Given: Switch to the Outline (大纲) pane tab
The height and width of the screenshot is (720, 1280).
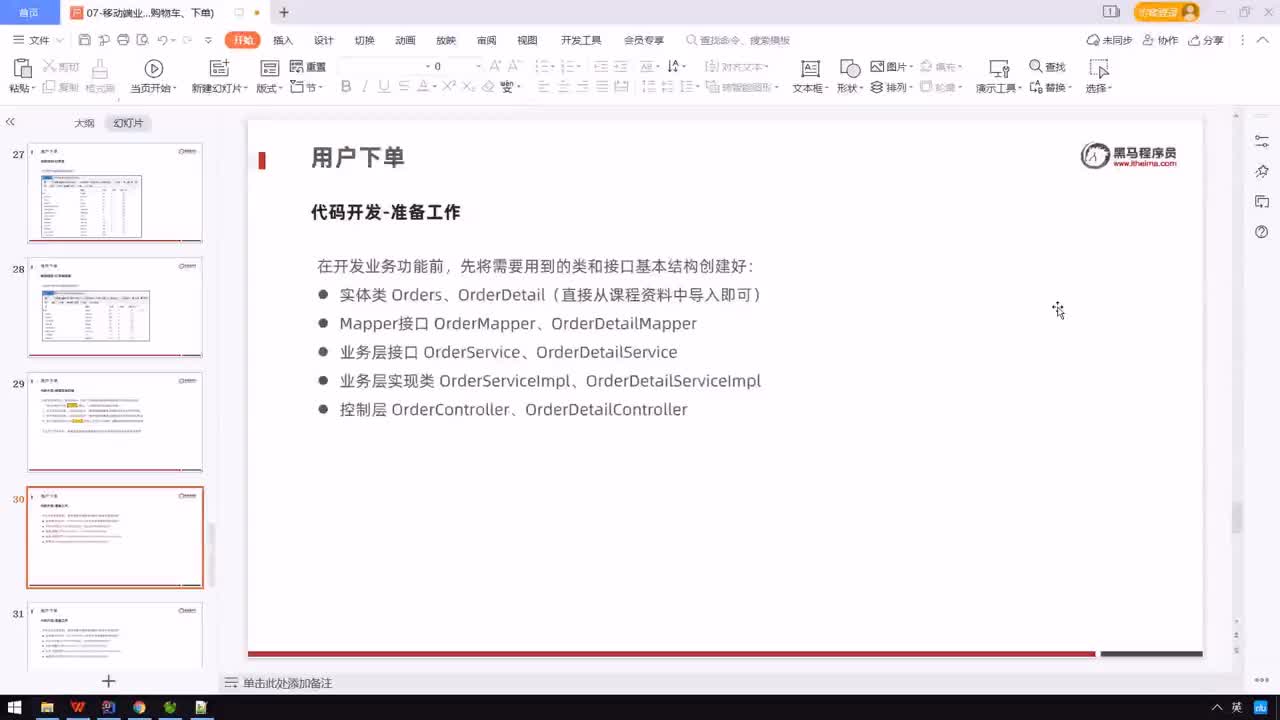Looking at the screenshot, I should [84, 123].
